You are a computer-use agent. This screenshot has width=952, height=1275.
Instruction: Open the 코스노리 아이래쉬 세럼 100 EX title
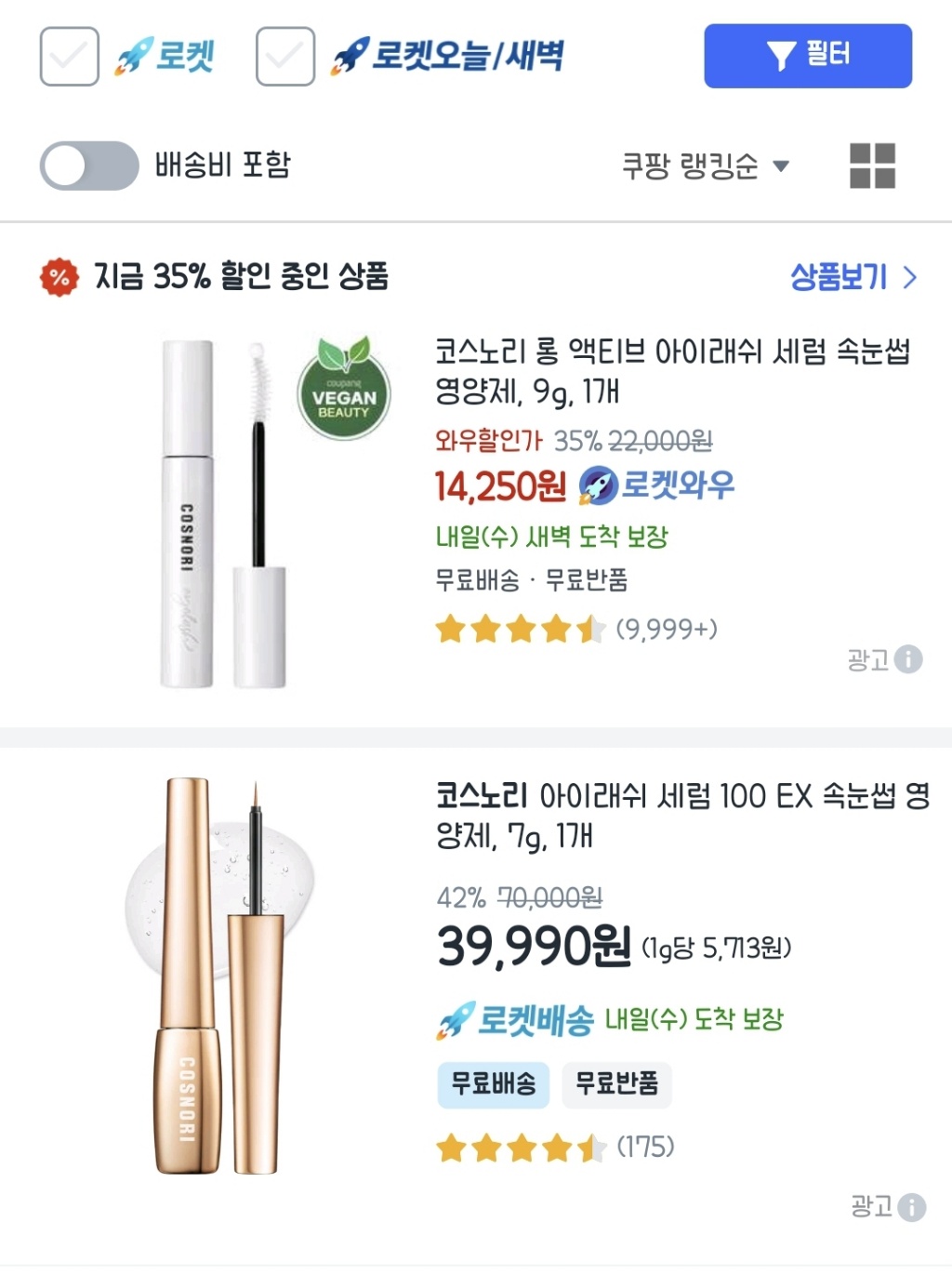click(x=682, y=815)
